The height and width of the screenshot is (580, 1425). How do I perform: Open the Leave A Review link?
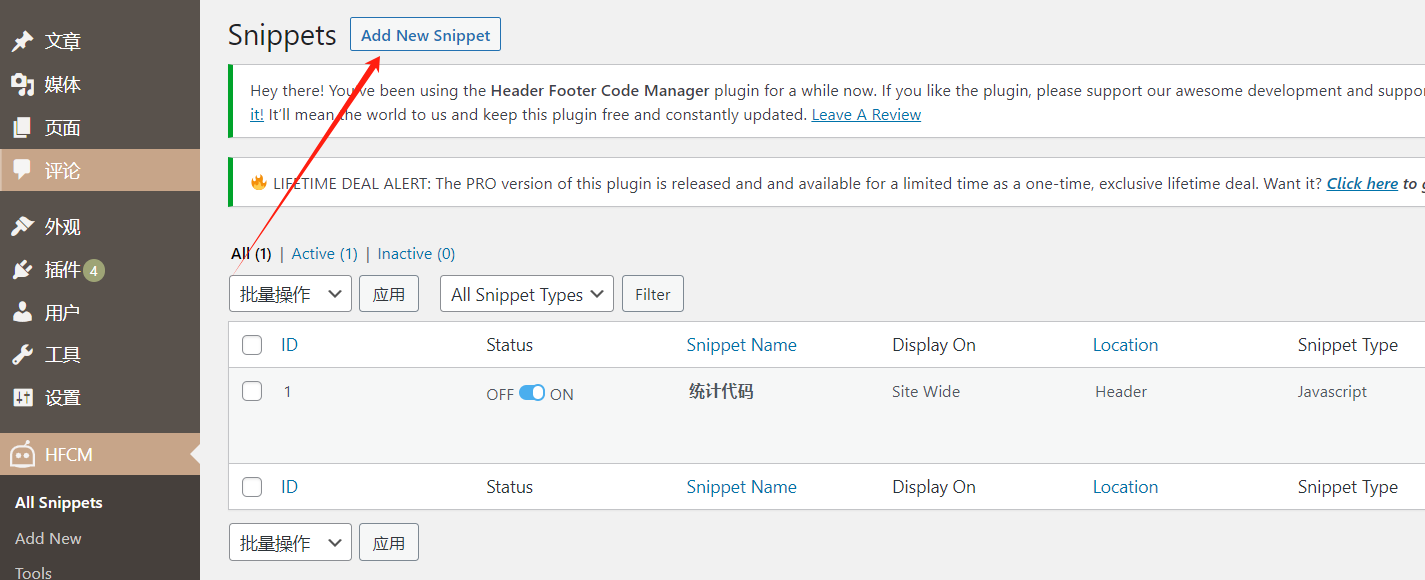point(866,114)
